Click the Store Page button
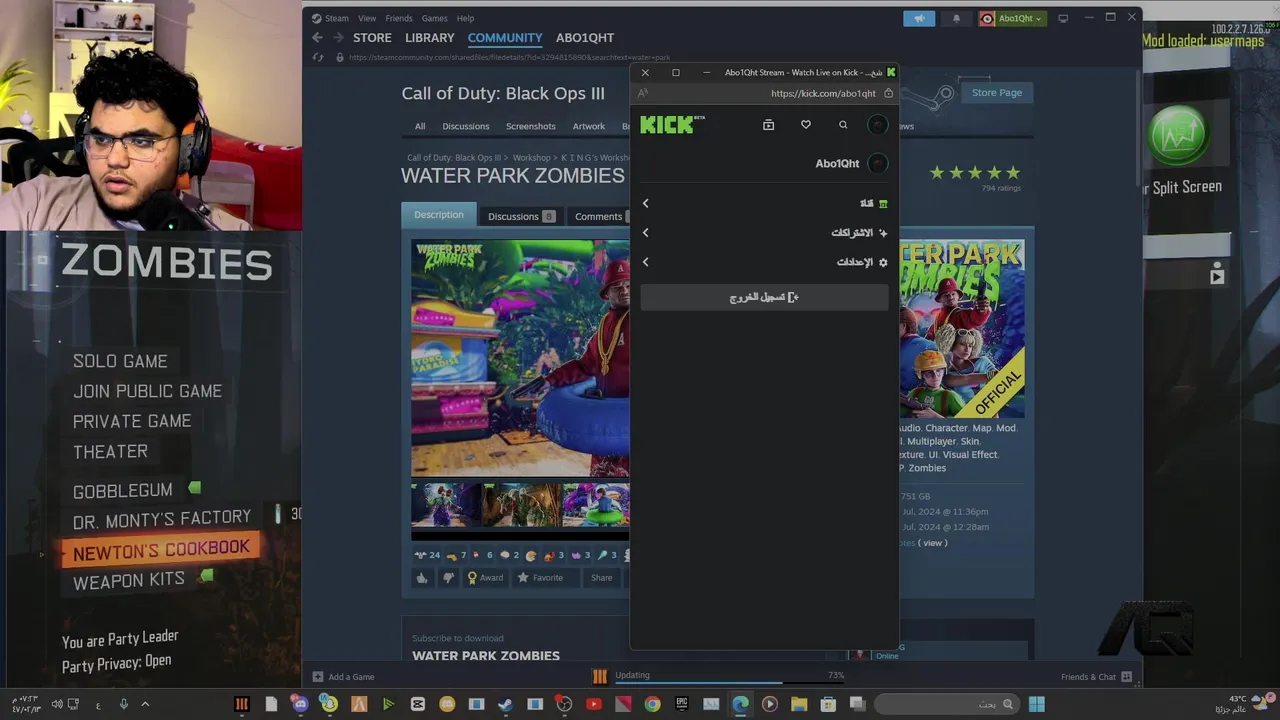Viewport: 1280px width, 720px height. point(997,92)
